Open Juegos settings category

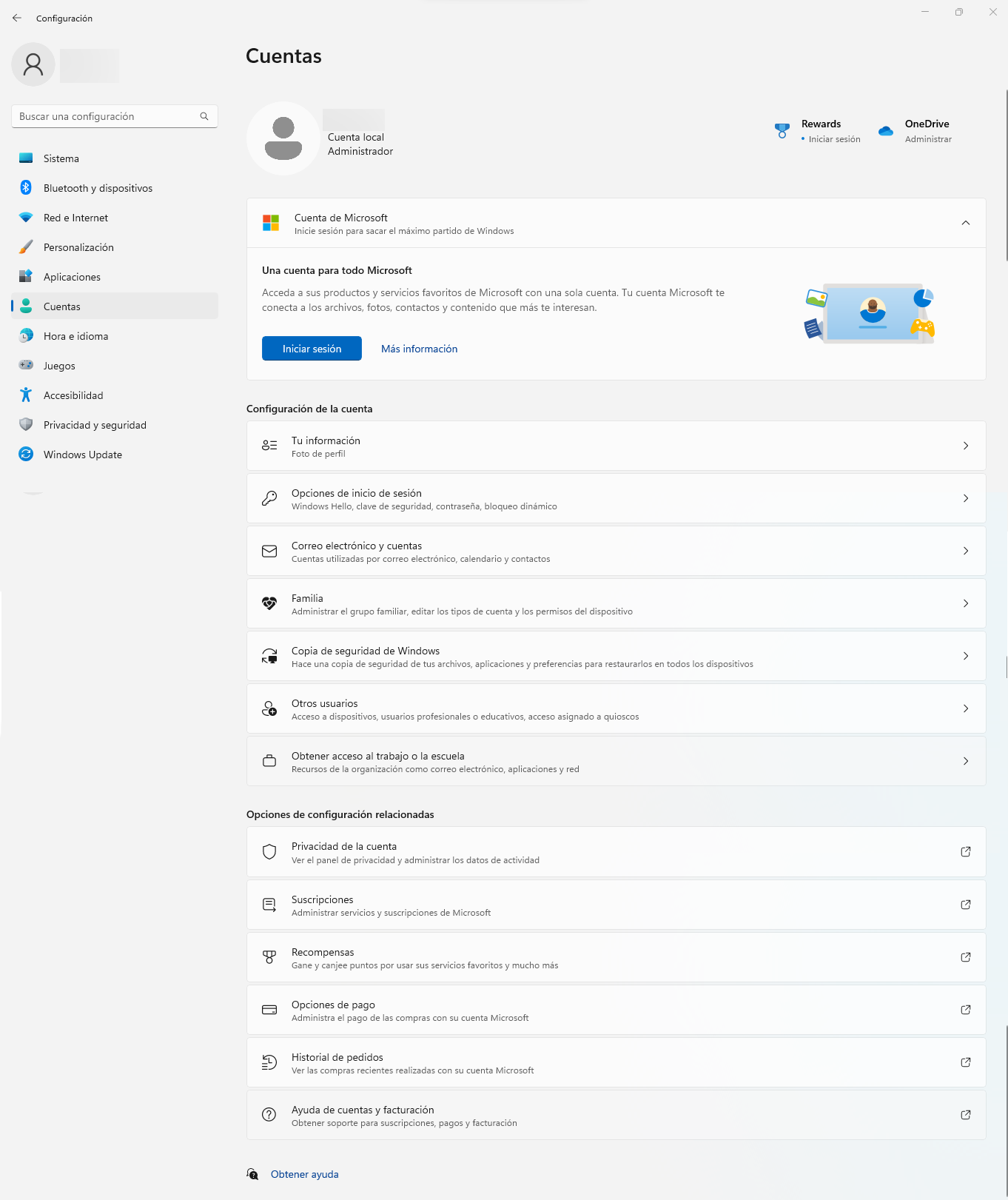pos(115,366)
